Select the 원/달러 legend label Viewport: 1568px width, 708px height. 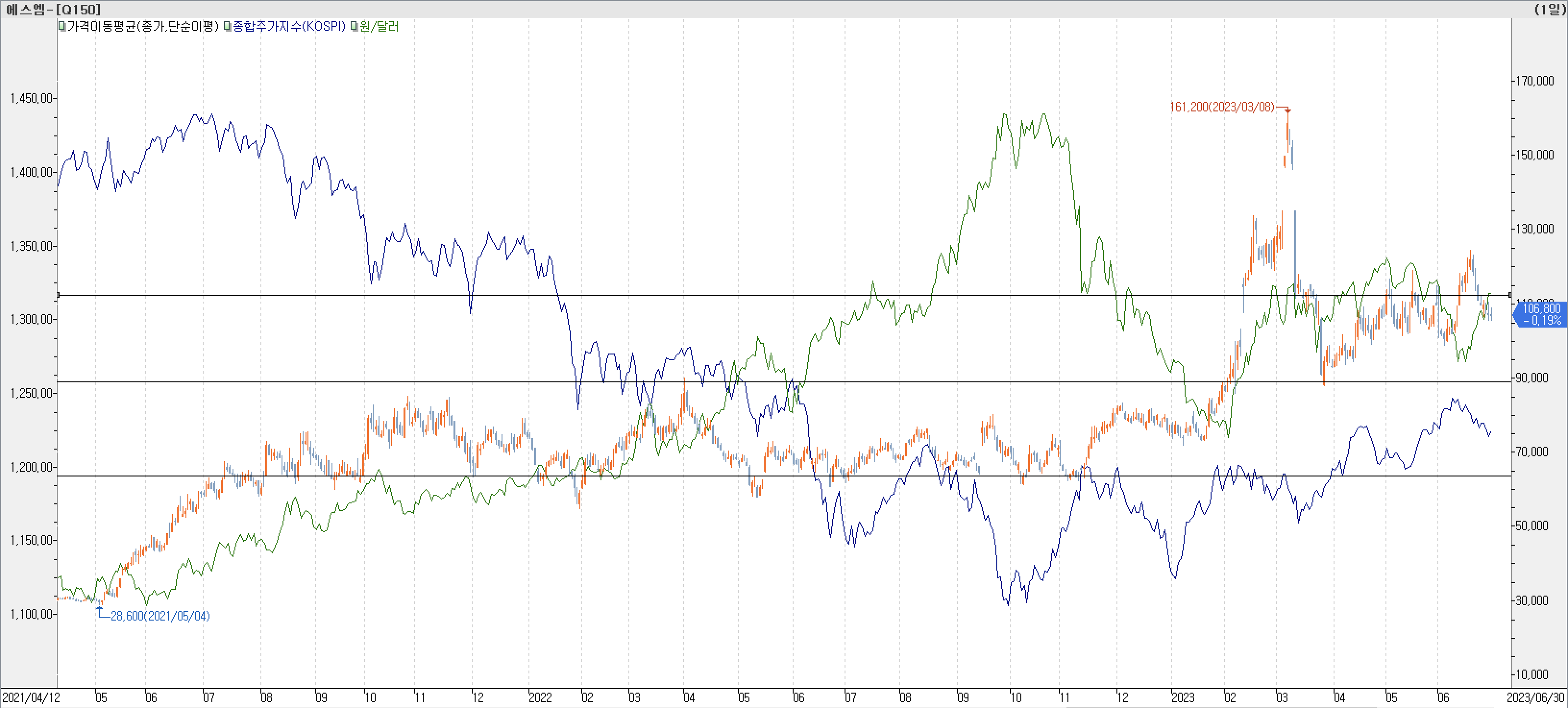(379, 26)
